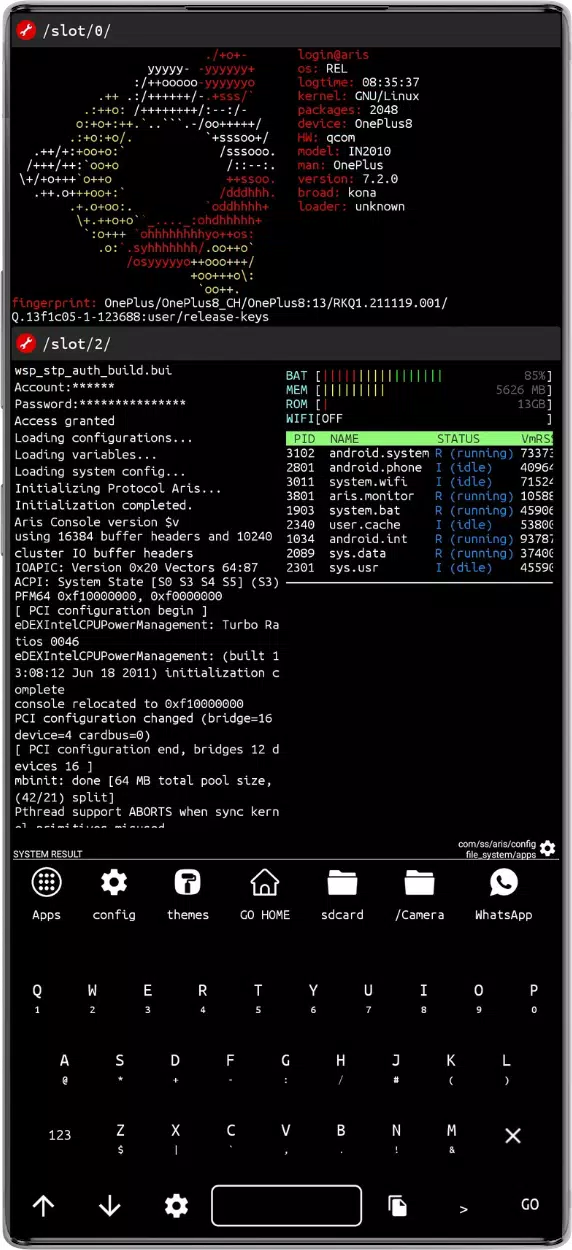Tap the wrench icon in /slot/2/ header

click(x=26, y=344)
